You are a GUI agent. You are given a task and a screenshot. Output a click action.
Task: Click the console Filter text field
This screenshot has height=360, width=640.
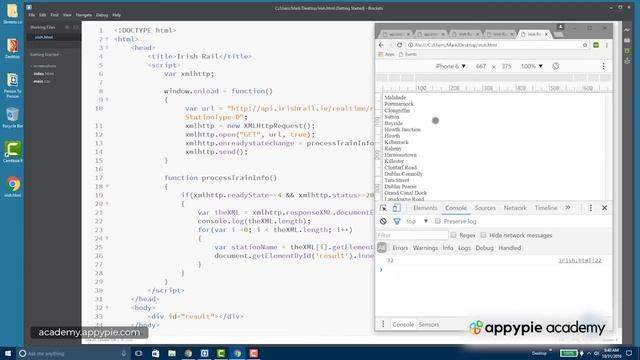coord(412,235)
